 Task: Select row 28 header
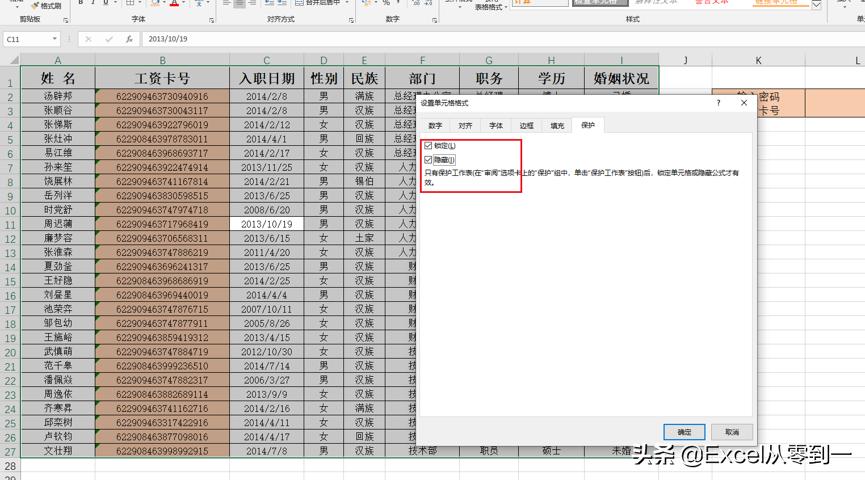pyautogui.click(x=10, y=466)
